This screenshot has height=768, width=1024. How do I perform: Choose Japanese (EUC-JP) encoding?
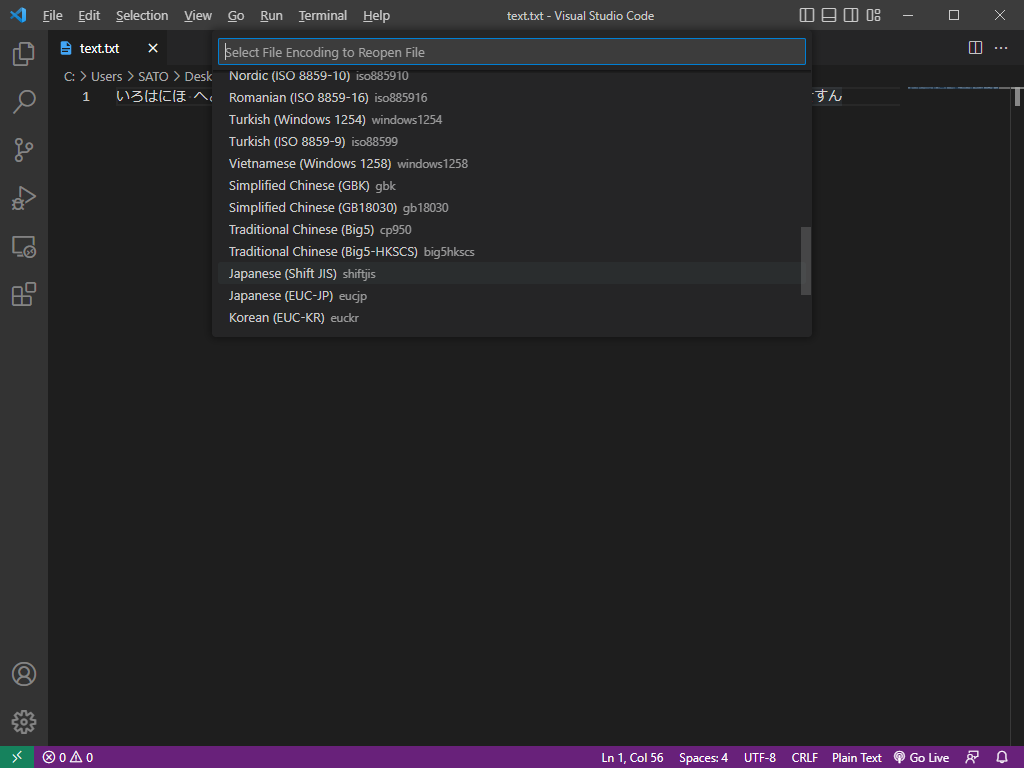click(510, 296)
